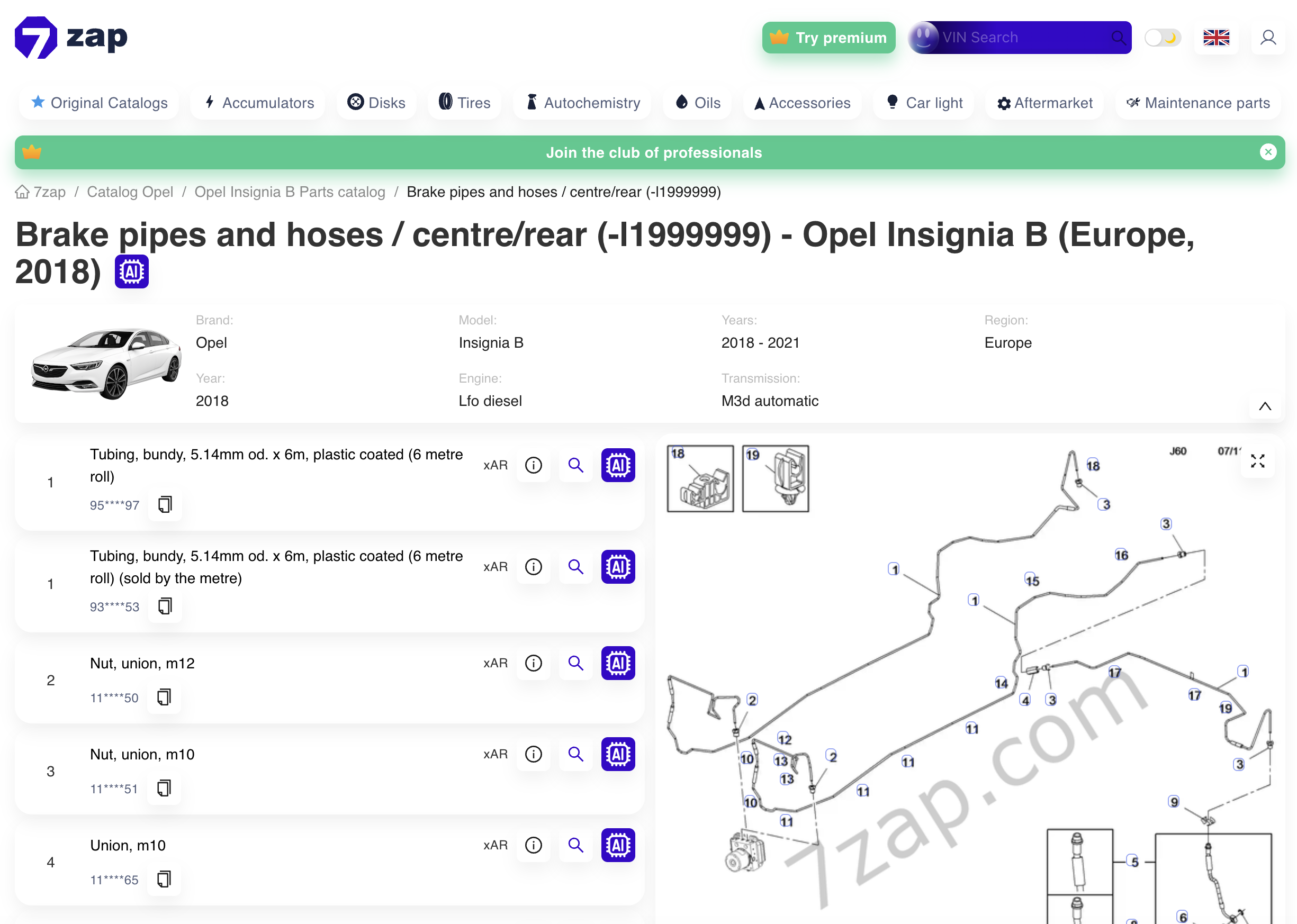This screenshot has width=1297, height=924.
Task: Open magnifier search for Nut, union, m12
Action: coord(575,663)
